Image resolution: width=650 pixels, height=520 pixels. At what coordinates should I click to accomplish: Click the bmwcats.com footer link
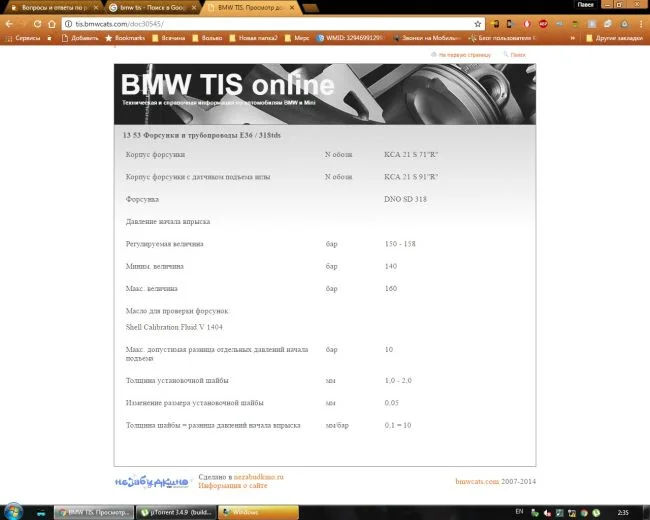[x=477, y=482]
